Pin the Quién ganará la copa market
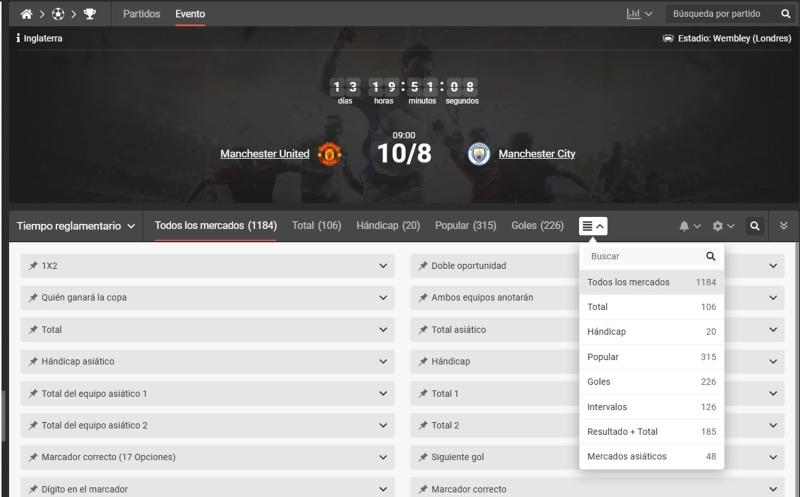This screenshot has width=800, height=497. pyautogui.click(x=33, y=297)
